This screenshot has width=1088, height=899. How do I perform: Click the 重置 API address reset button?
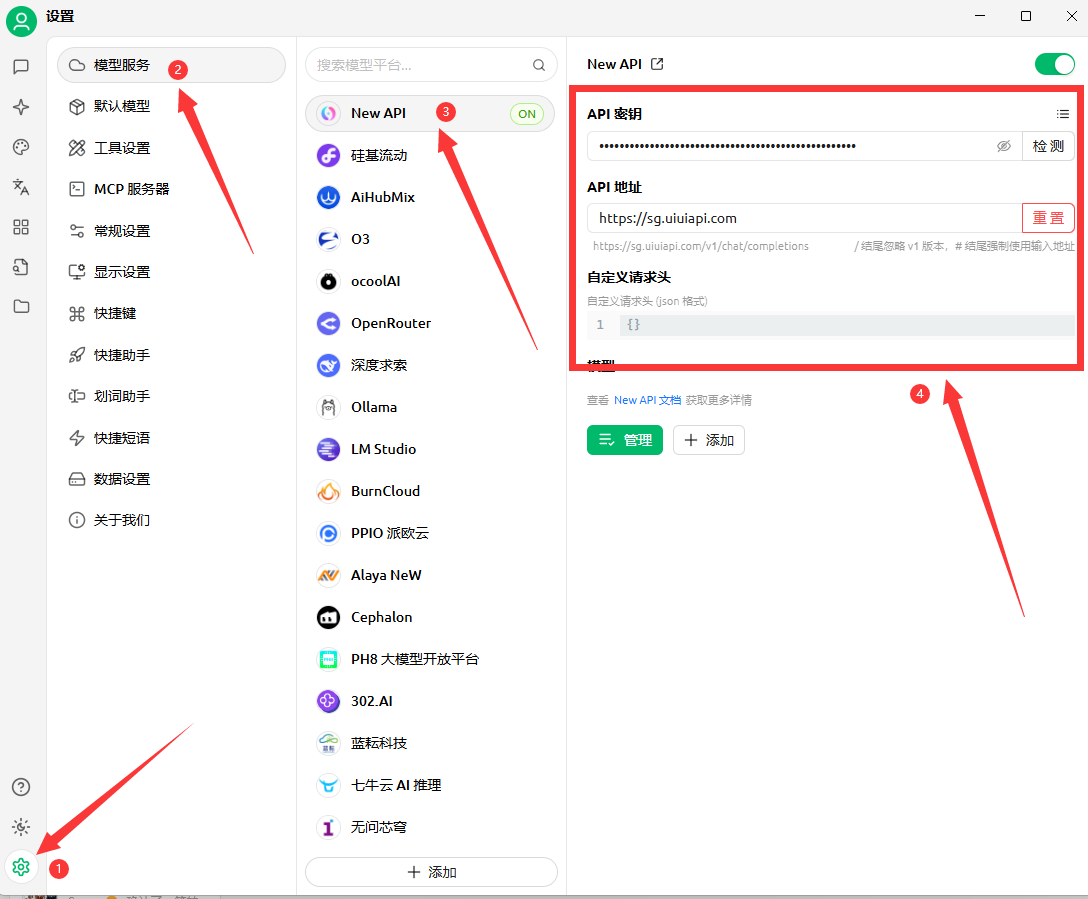(1048, 219)
